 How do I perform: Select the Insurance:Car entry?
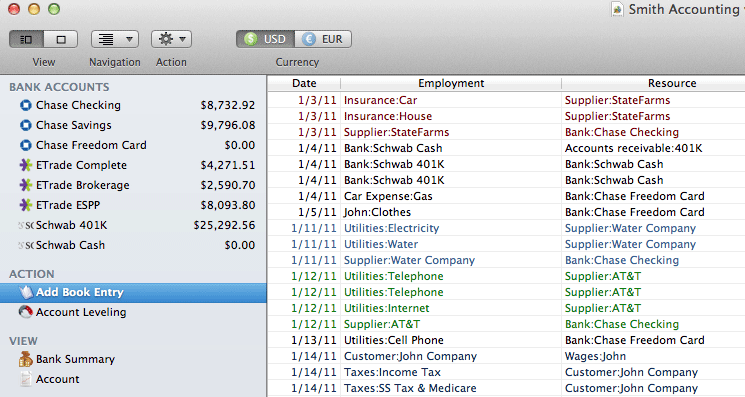tap(380, 100)
